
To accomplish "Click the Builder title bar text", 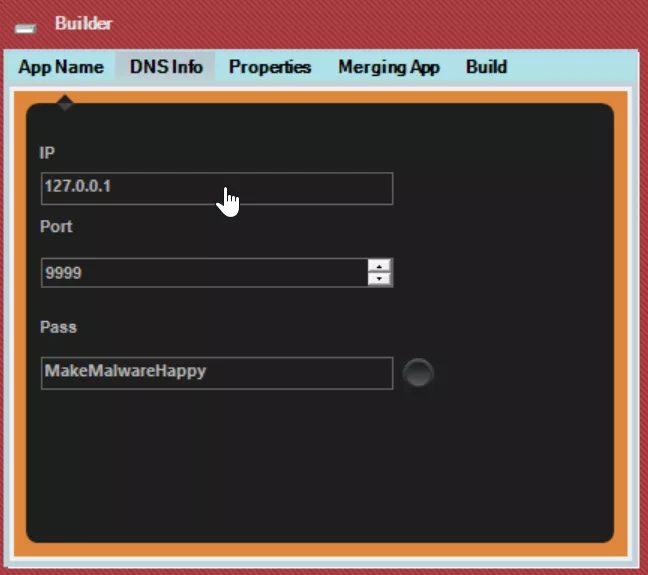I will [x=83, y=23].
